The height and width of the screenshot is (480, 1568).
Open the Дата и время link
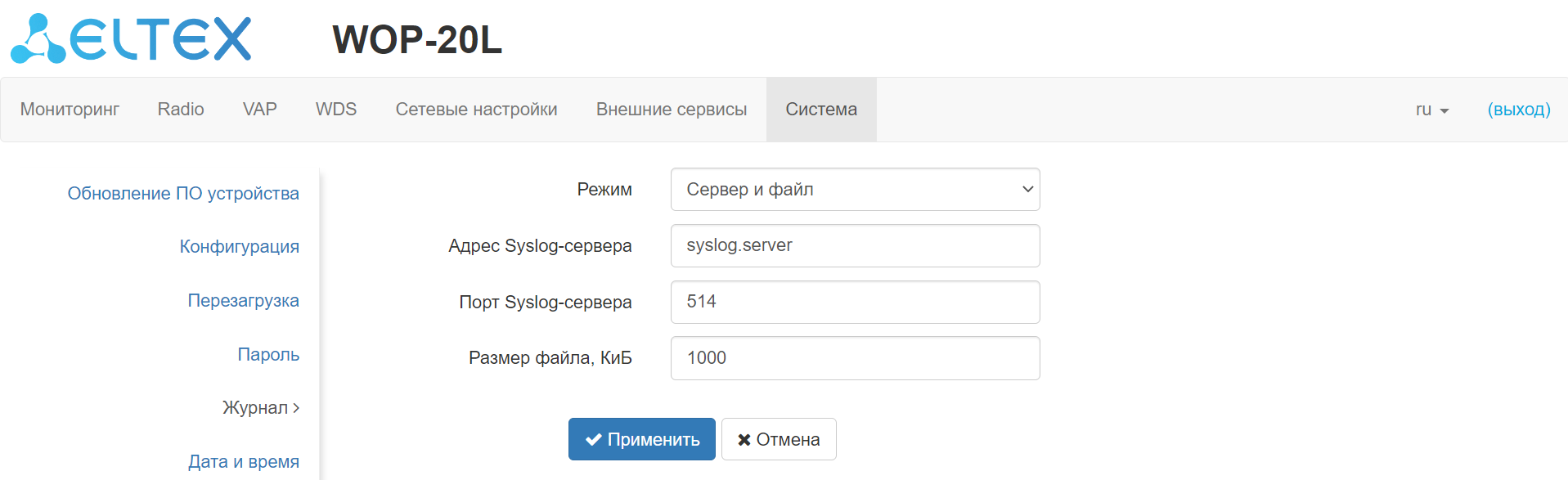(243, 462)
